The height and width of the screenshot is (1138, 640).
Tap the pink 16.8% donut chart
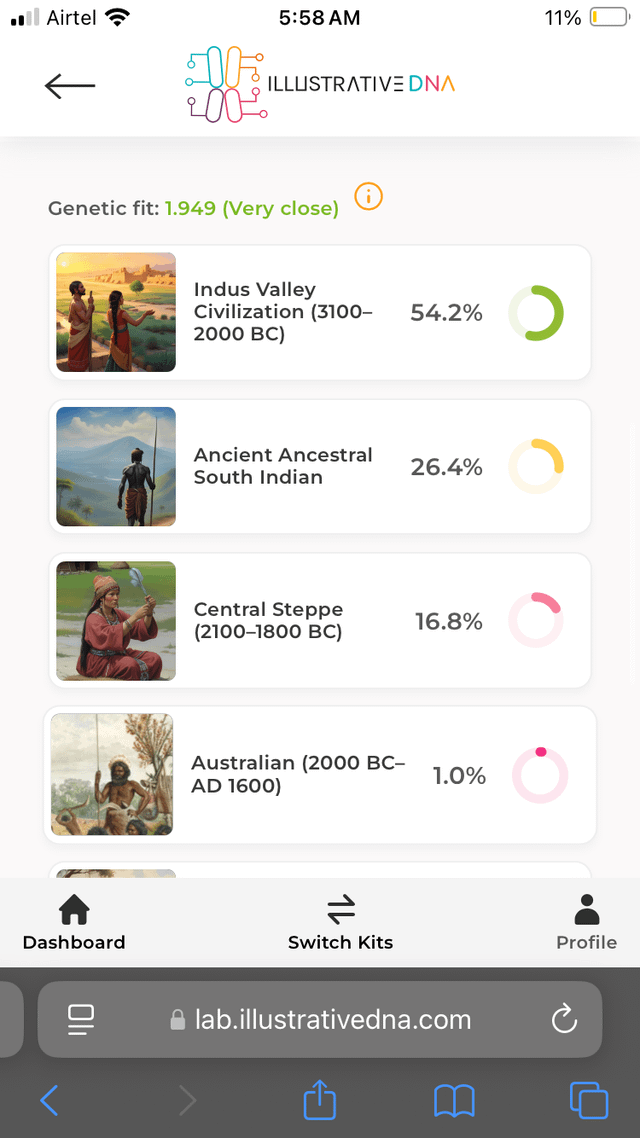click(536, 620)
